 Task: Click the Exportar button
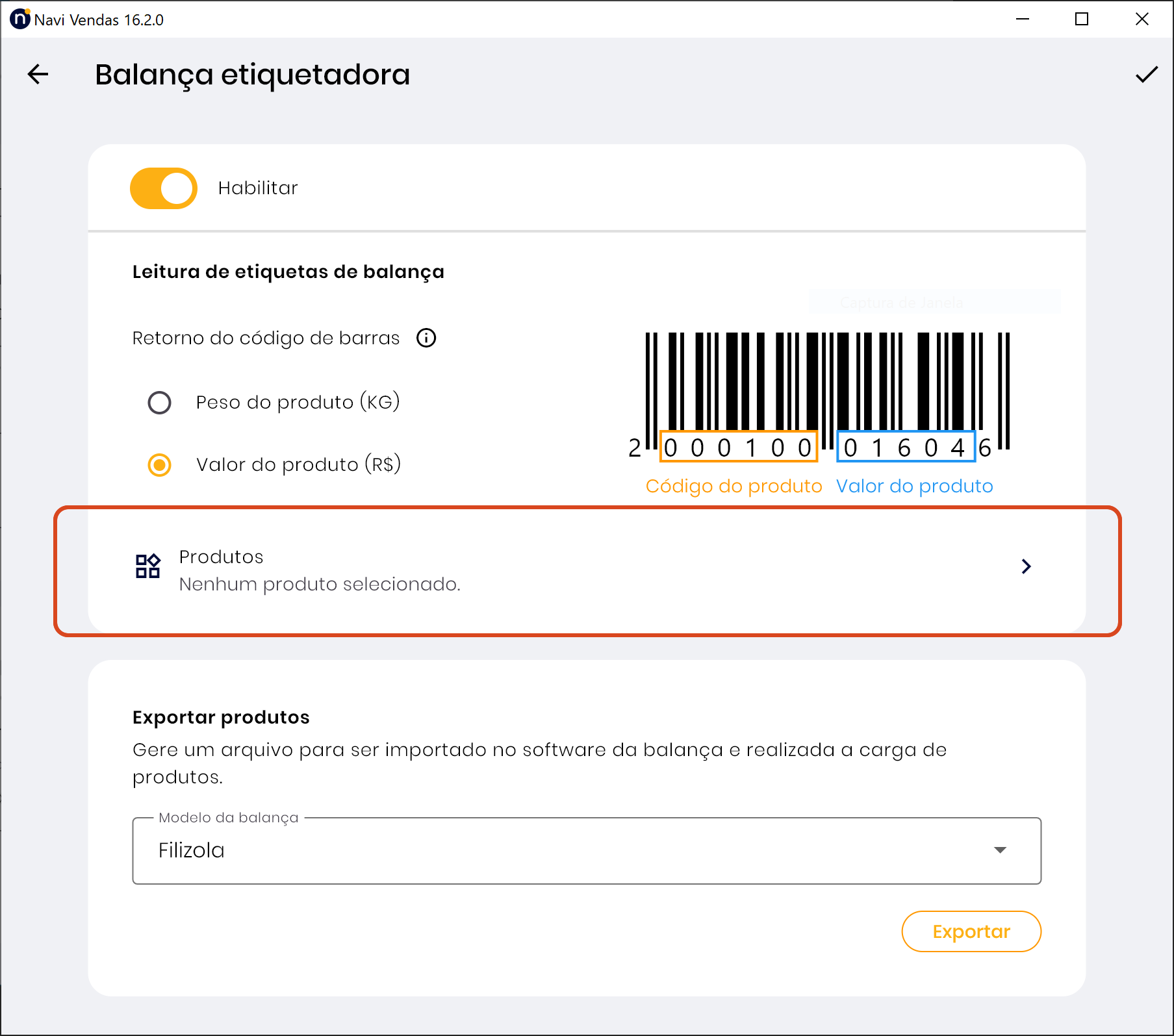(971, 931)
